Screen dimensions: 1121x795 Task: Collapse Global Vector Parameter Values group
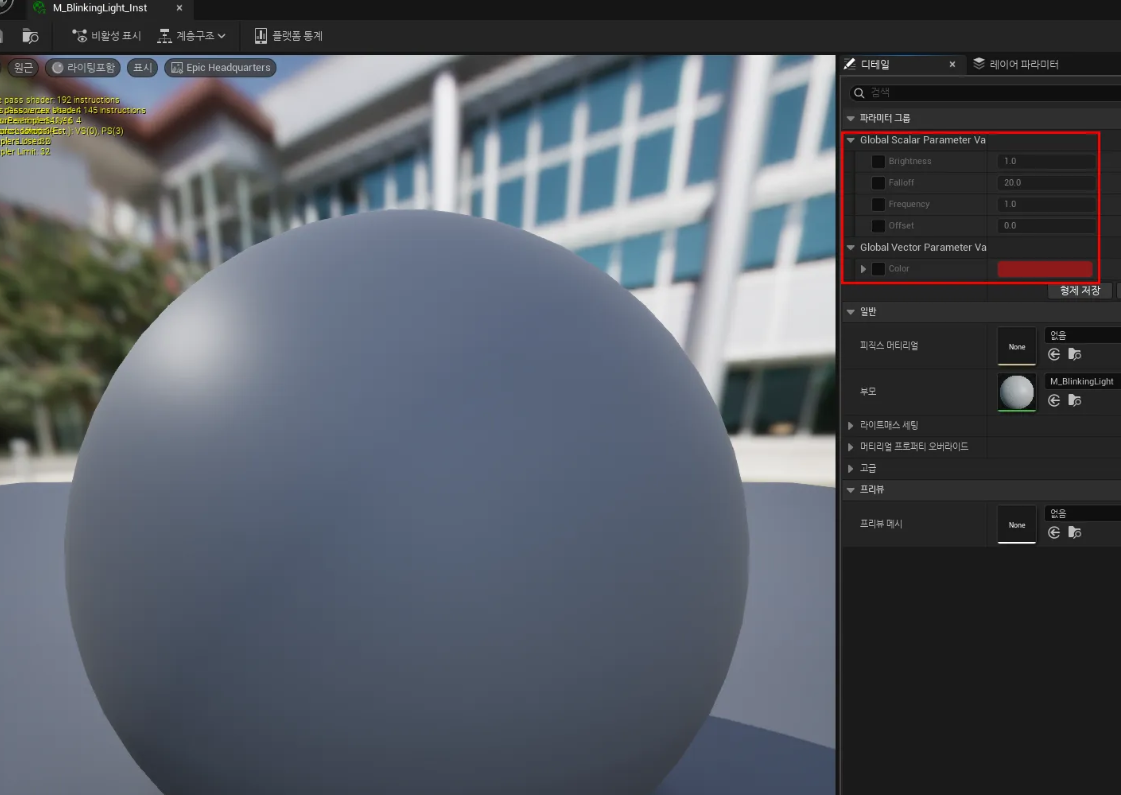pos(850,247)
